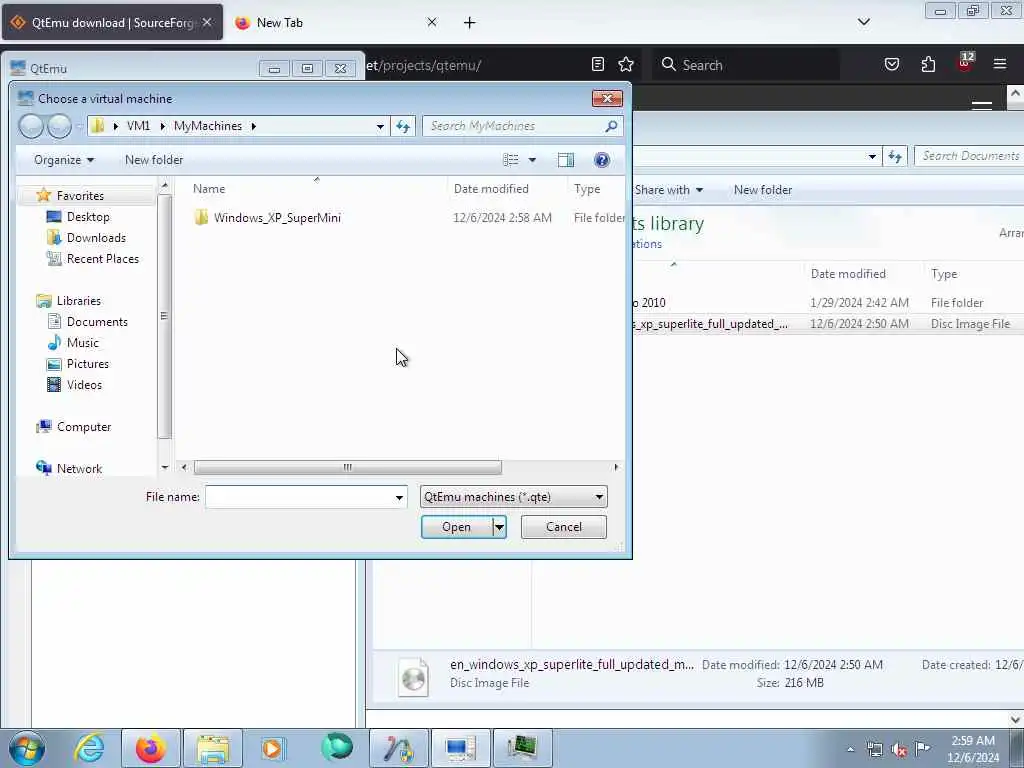Open the Windows_XP_SuperMini folder
Image resolution: width=1024 pixels, height=768 pixels.
(277, 218)
